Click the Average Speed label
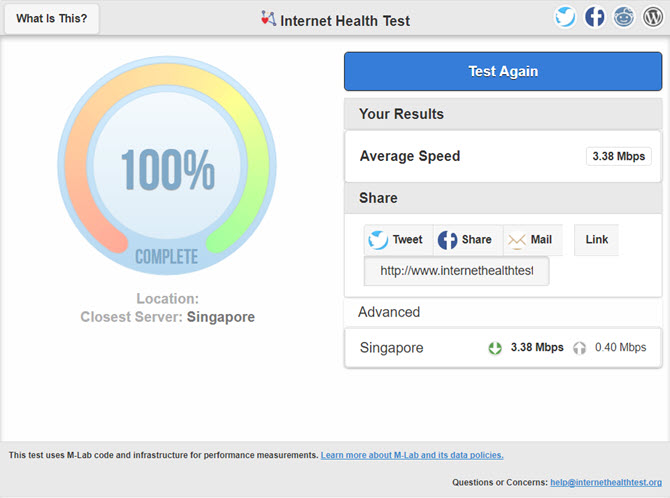Screen dimensions: 670x498 [x=410, y=156]
